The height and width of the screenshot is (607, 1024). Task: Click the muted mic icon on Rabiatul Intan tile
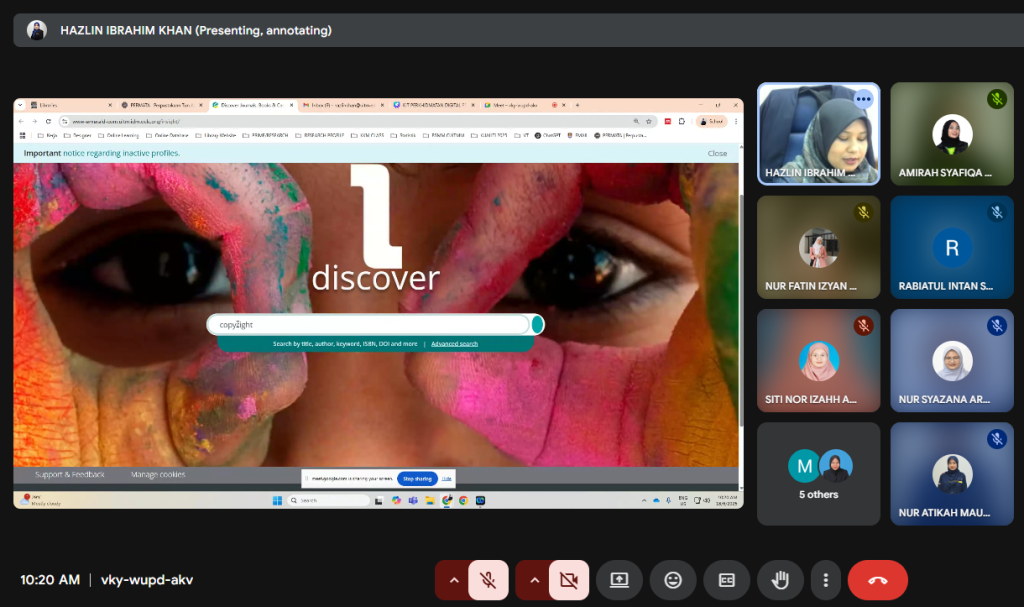[997, 212]
